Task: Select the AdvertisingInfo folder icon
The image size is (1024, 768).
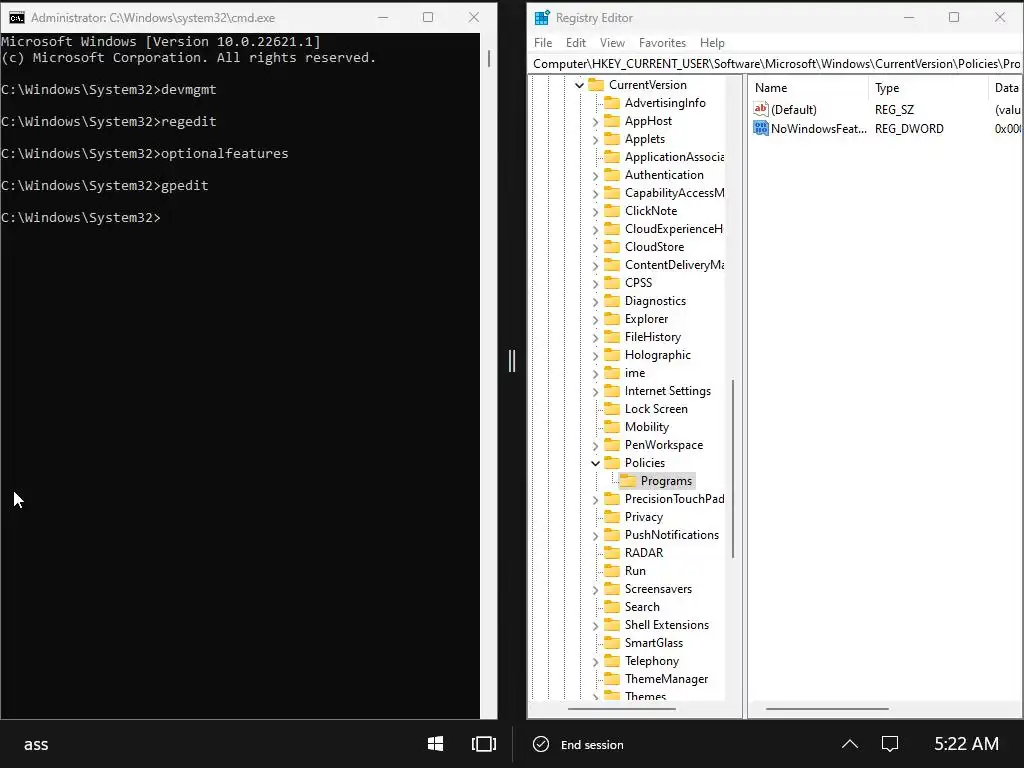Action: [612, 103]
